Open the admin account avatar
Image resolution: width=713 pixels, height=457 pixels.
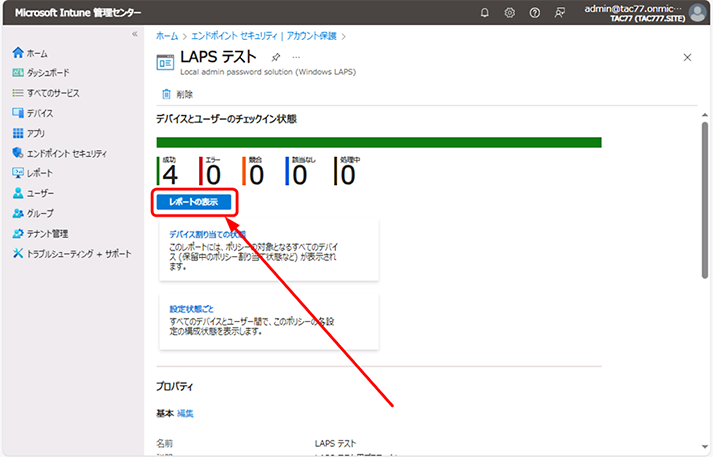698,13
